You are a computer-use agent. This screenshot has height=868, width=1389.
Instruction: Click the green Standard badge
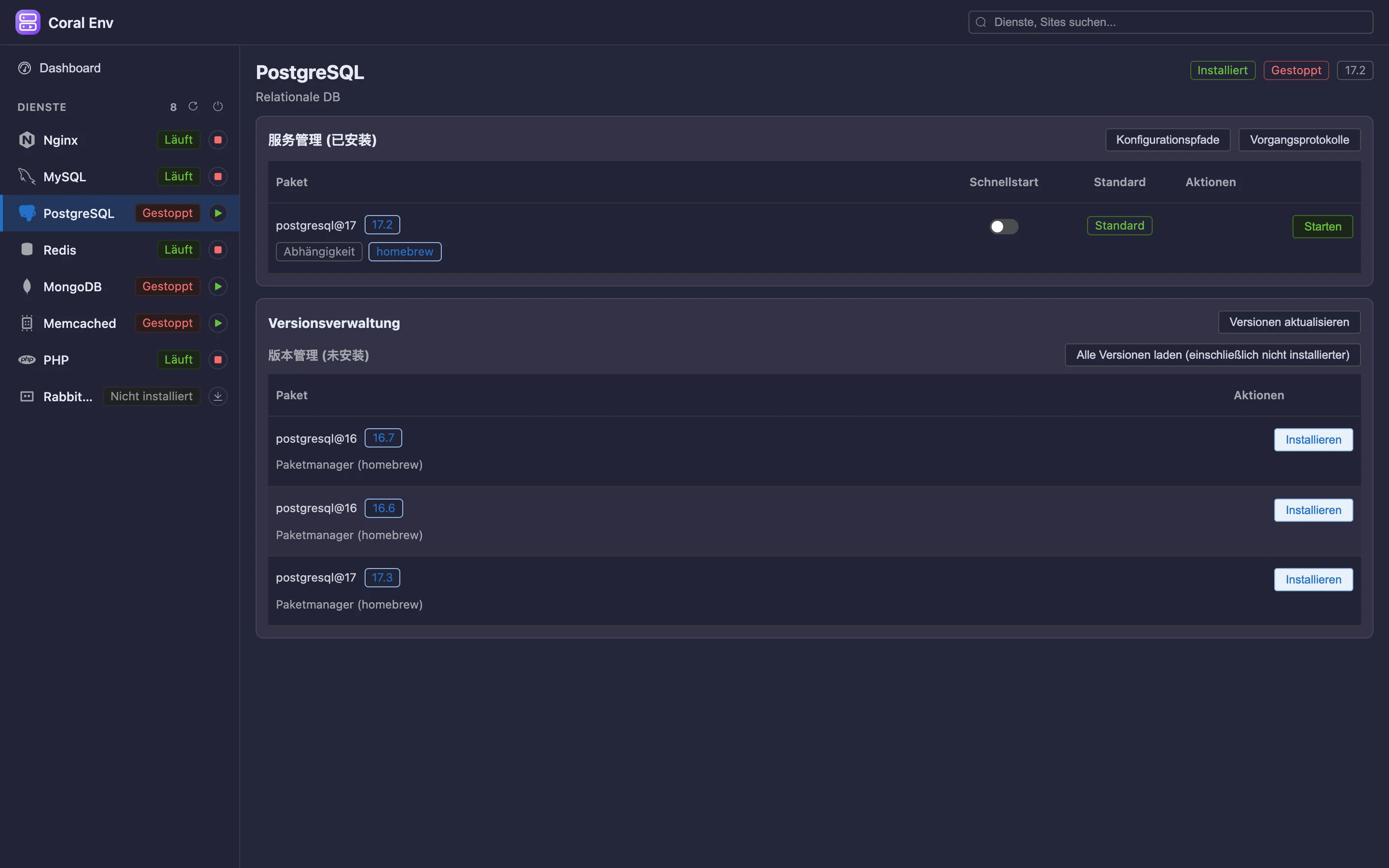click(x=1119, y=226)
